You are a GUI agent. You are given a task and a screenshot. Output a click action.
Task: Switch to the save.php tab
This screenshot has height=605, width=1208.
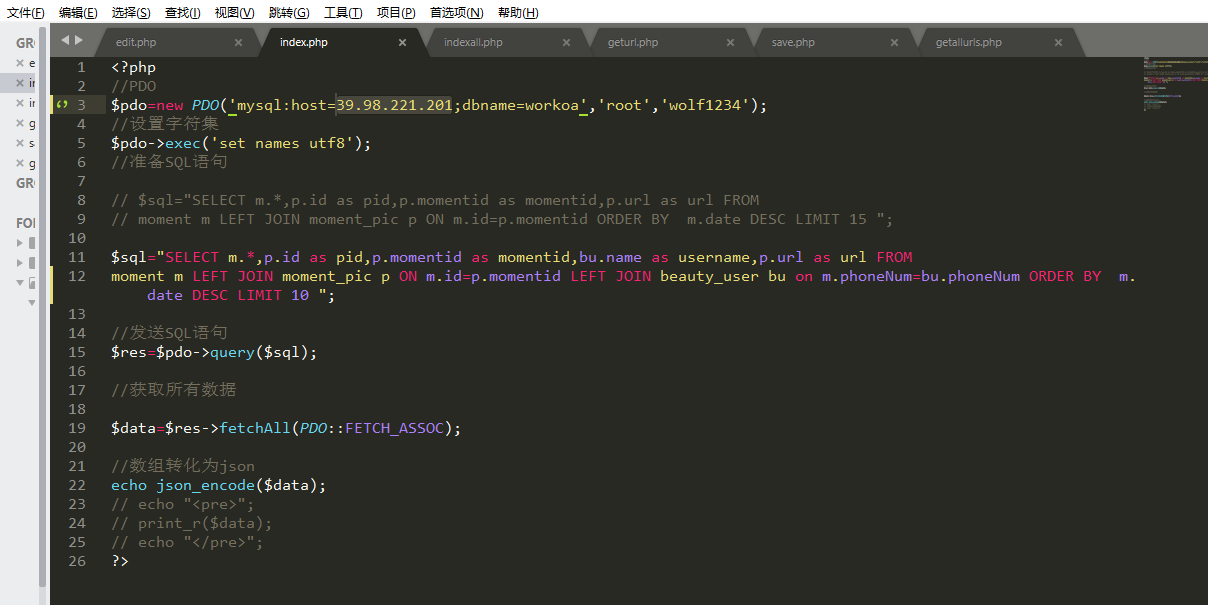pos(793,43)
